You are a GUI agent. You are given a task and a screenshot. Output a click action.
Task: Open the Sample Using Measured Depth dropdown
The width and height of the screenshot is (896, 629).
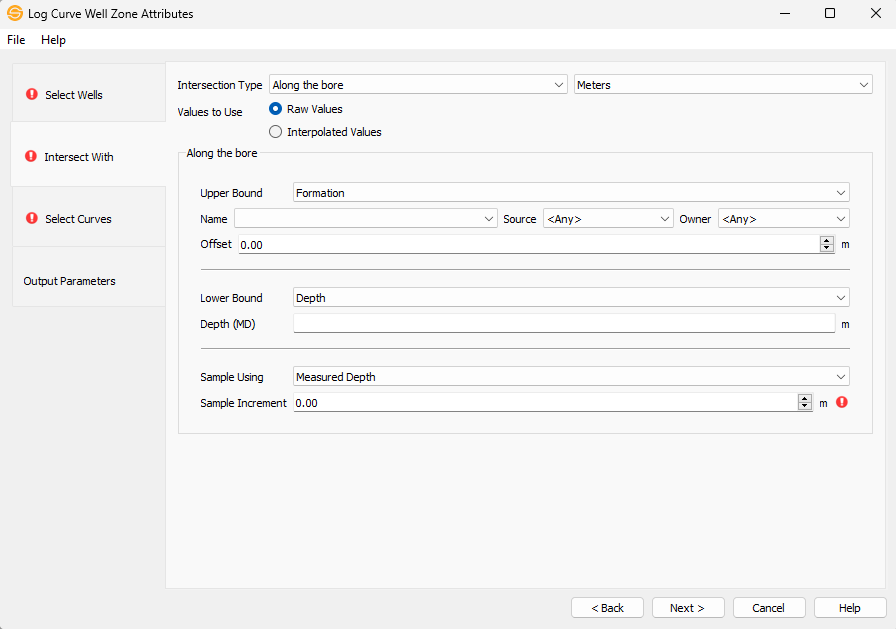coord(570,377)
